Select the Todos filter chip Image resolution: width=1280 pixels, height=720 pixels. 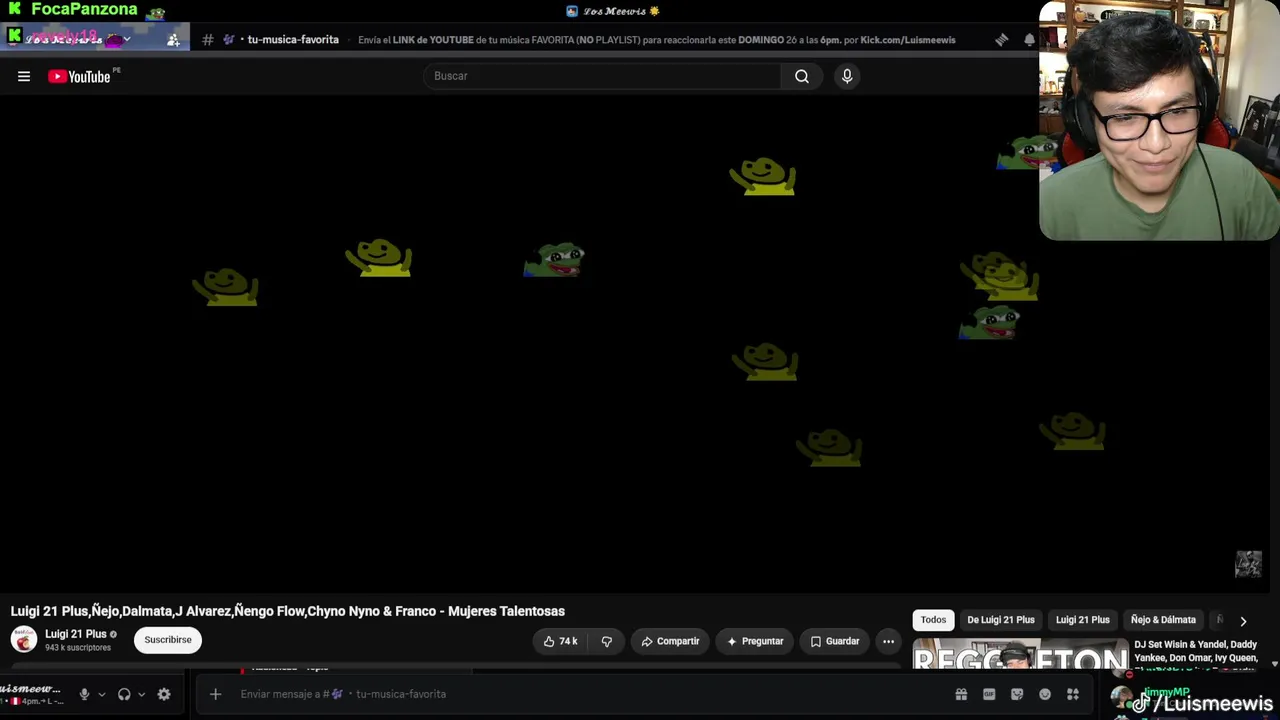pyautogui.click(x=933, y=620)
